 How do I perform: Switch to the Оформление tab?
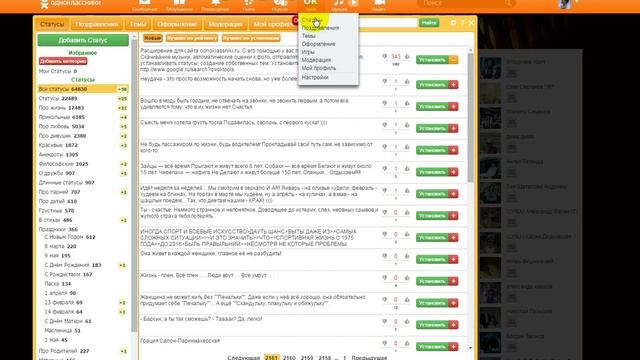tap(177, 24)
